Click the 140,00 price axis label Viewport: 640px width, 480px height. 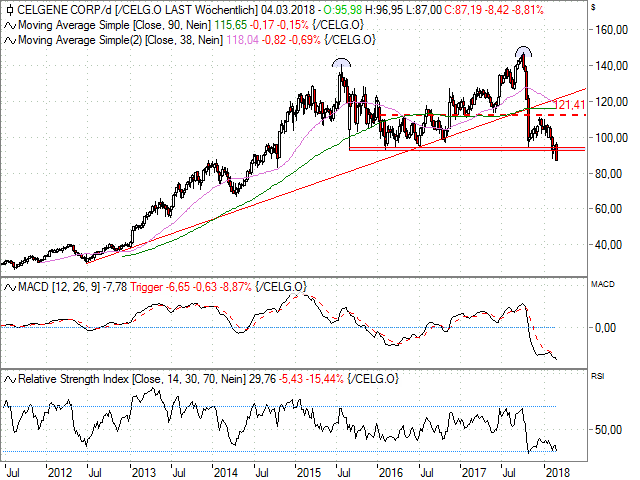pyautogui.click(x=611, y=66)
